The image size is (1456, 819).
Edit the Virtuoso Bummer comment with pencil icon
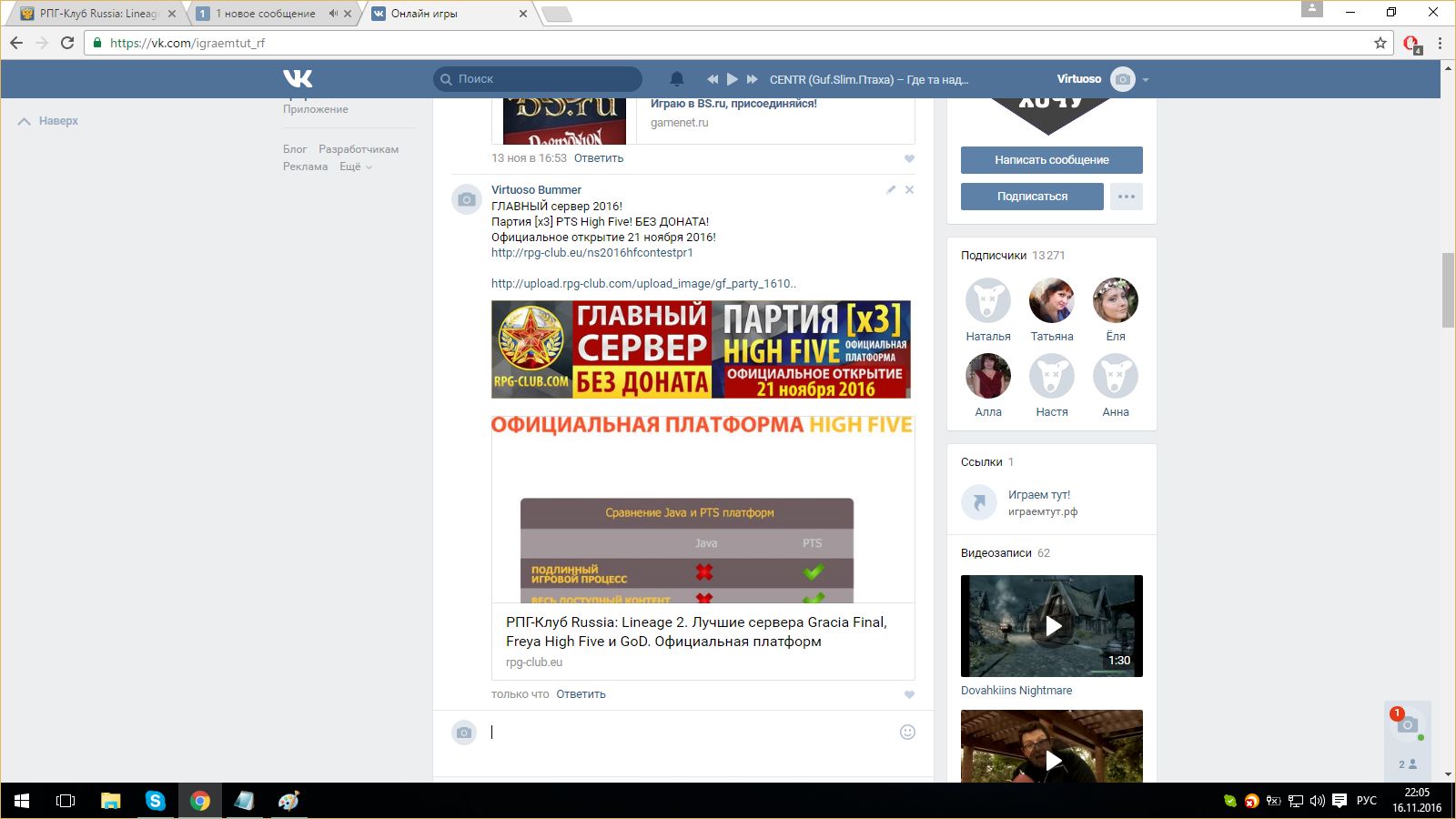891,190
